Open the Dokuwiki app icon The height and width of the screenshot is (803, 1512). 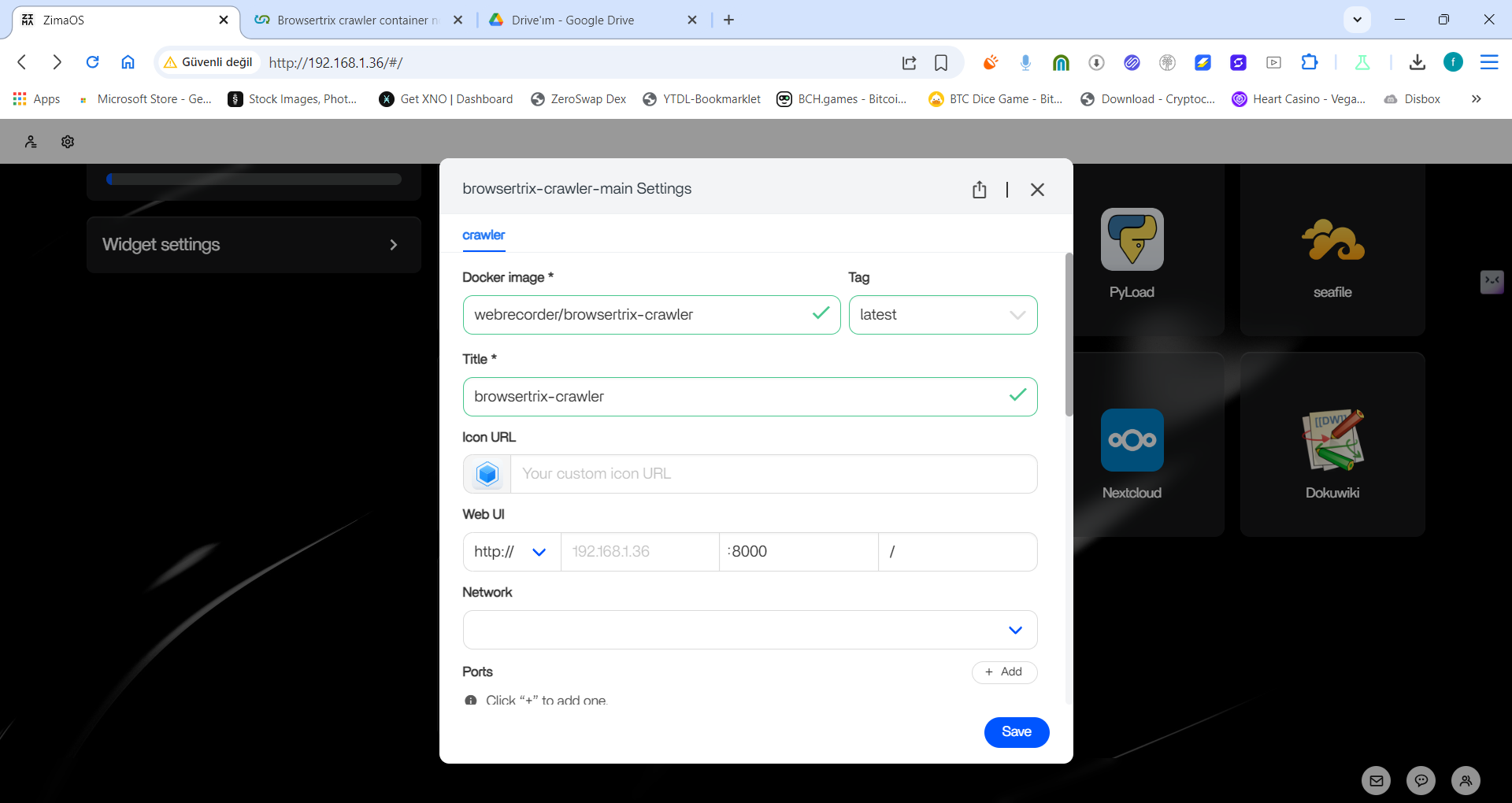pos(1332,440)
